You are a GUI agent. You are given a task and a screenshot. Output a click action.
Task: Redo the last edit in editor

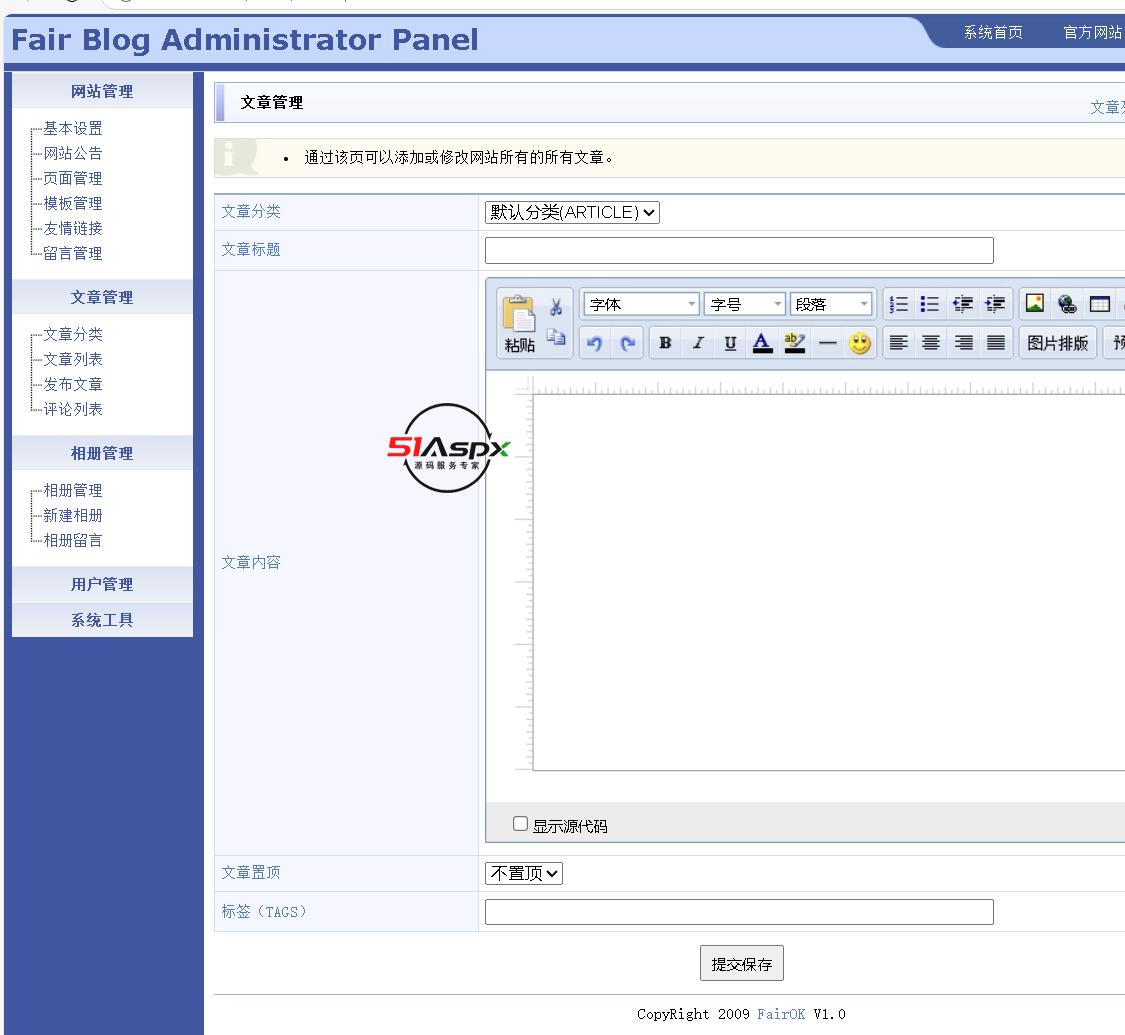pos(628,344)
